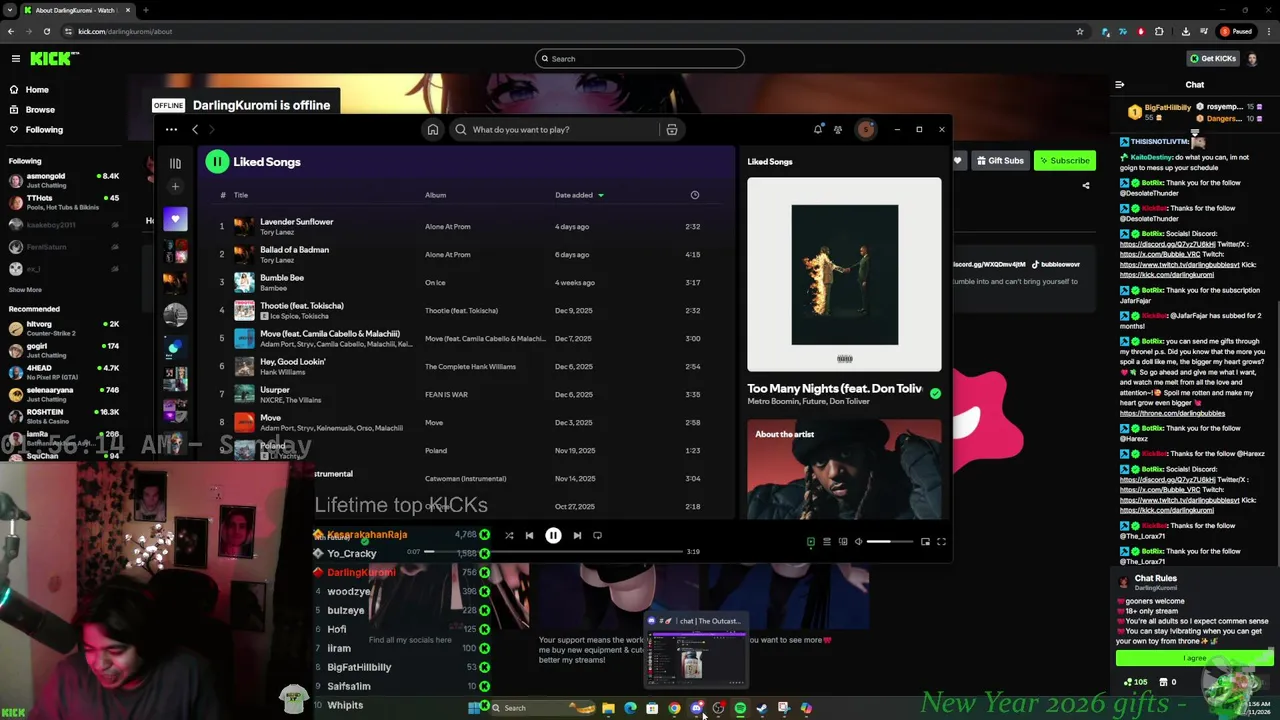Pause playback in Spotify bottom bar

click(x=553, y=536)
